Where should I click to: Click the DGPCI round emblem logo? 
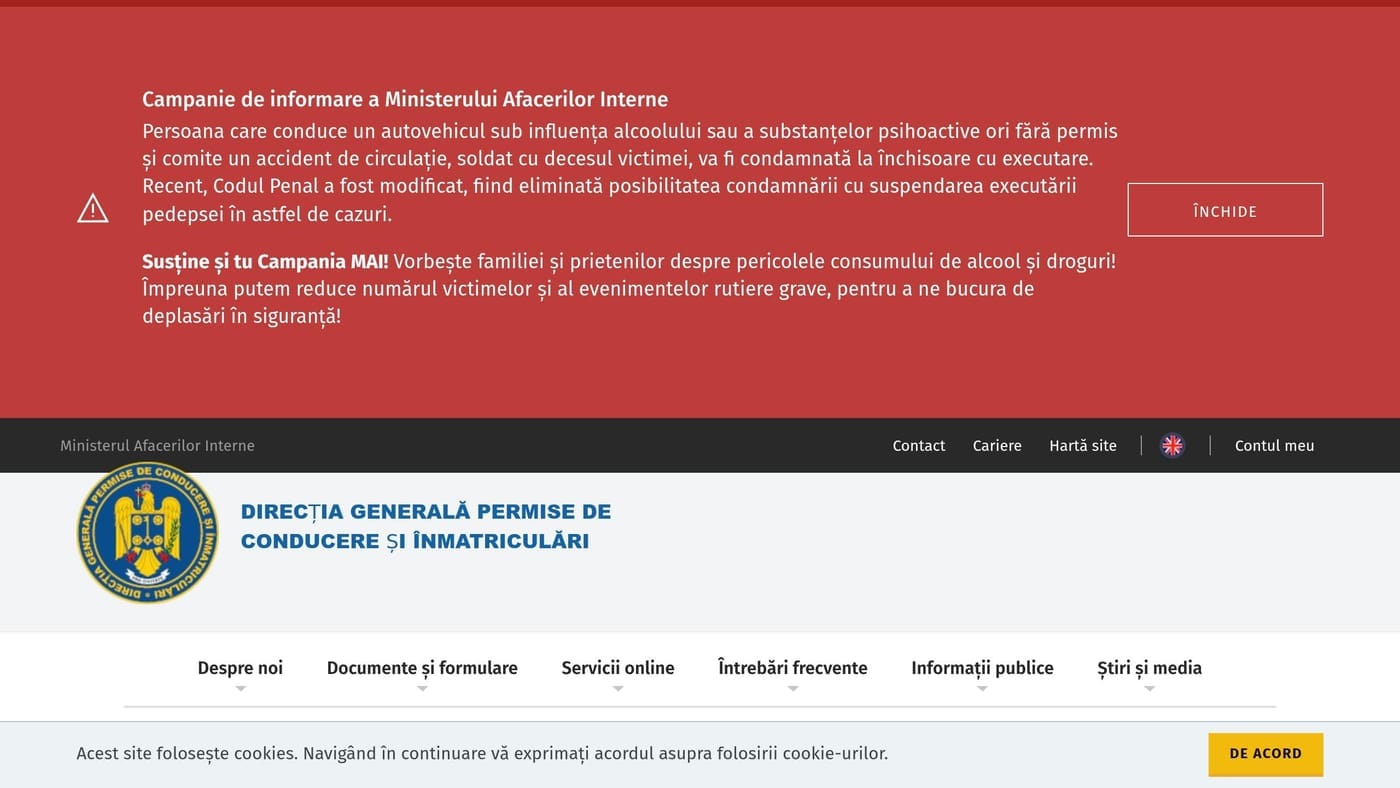point(148,533)
